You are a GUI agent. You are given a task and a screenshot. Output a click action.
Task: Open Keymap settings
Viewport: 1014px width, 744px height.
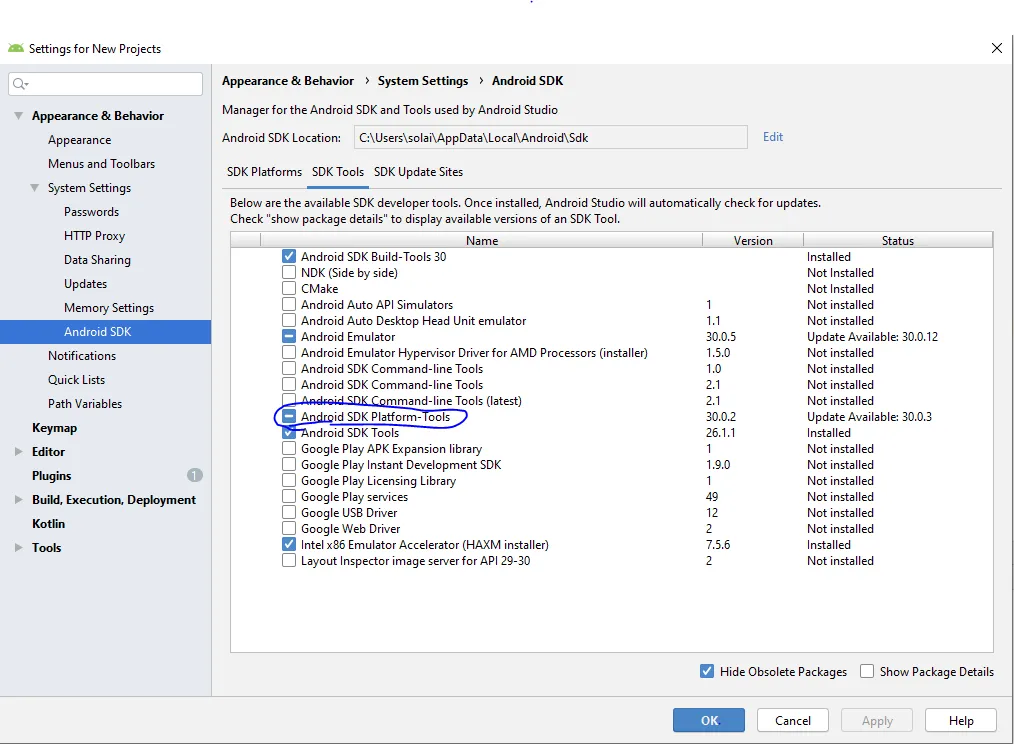pyautogui.click(x=54, y=428)
